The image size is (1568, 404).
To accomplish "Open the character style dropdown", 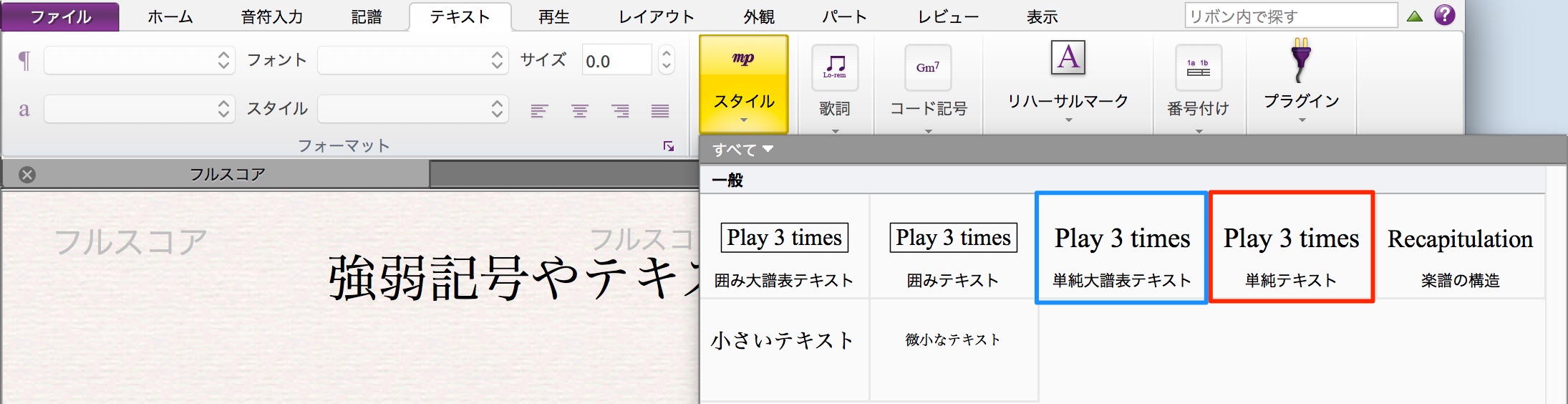I will click(x=140, y=109).
